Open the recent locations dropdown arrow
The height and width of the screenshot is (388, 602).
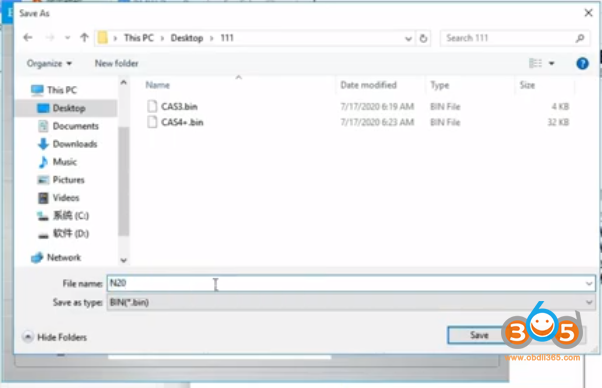pyautogui.click(x=68, y=38)
